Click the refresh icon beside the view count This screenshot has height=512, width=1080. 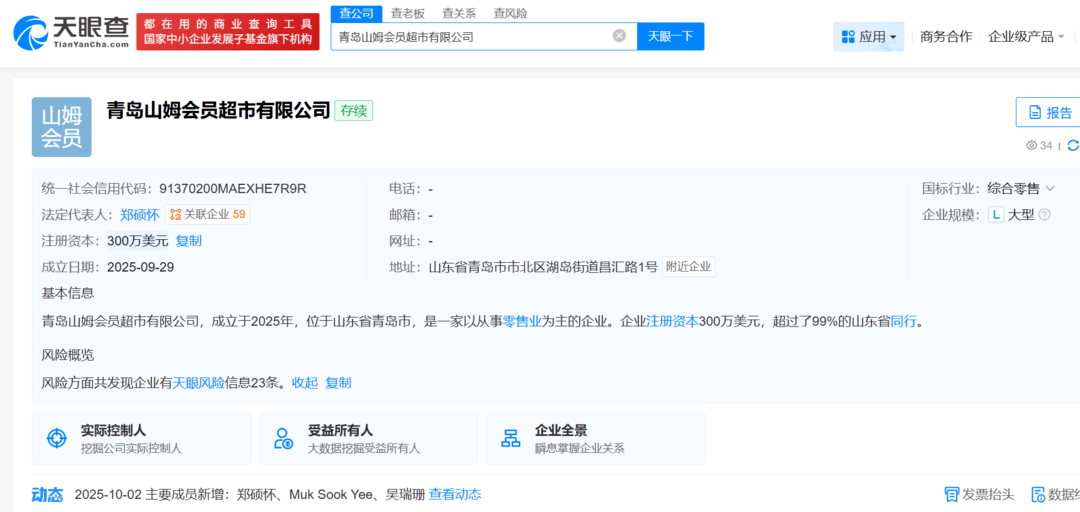[x=1072, y=145]
